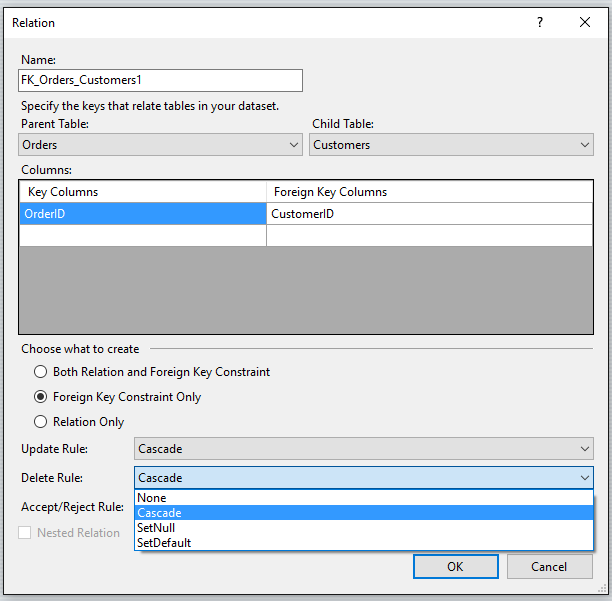Click the Foreign Key Columns header

coord(429,192)
